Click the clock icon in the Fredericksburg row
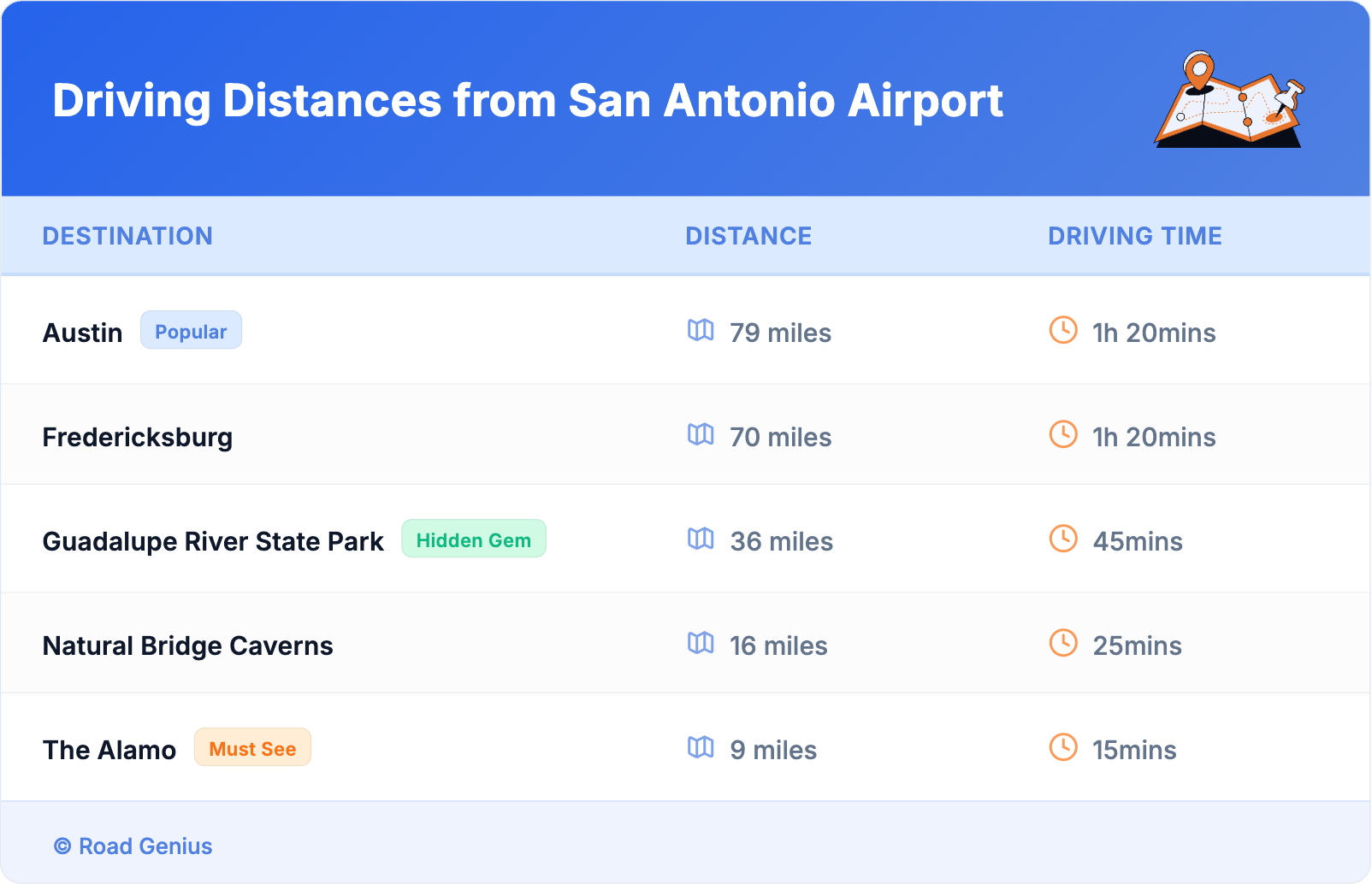Viewport: 1372px width, 884px height. pos(1063,435)
